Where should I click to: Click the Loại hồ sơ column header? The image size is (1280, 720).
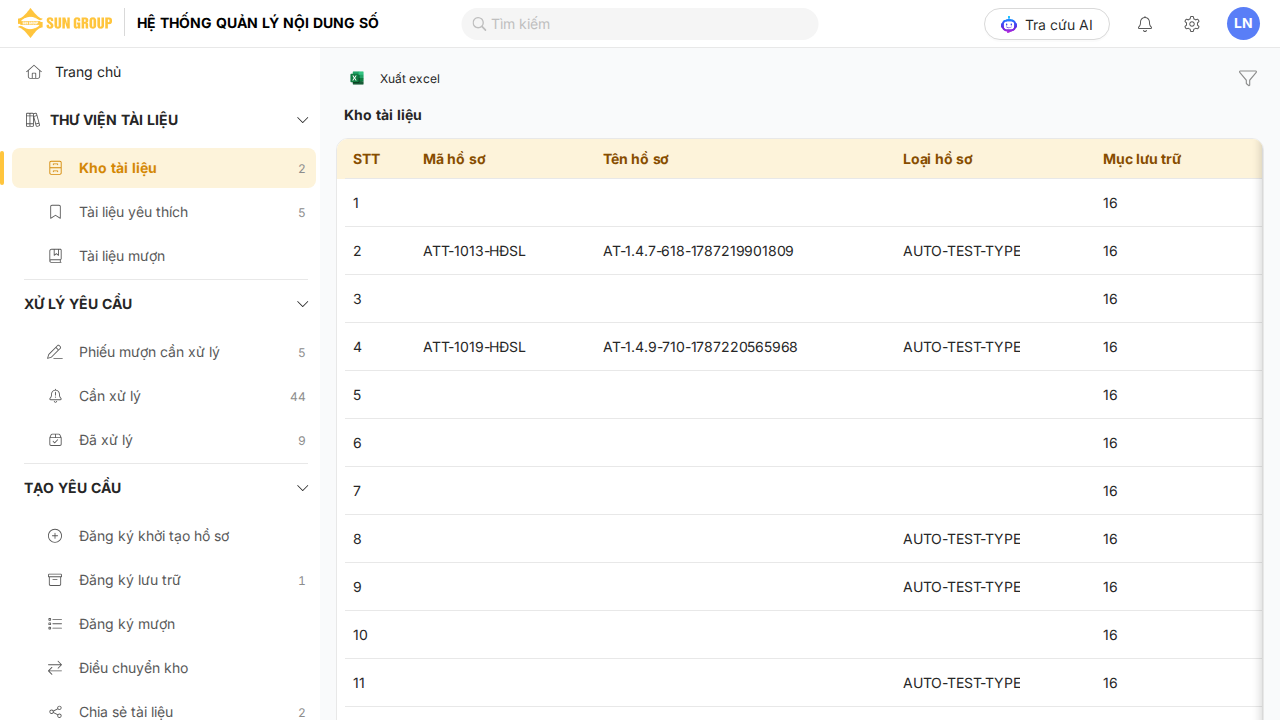938,159
